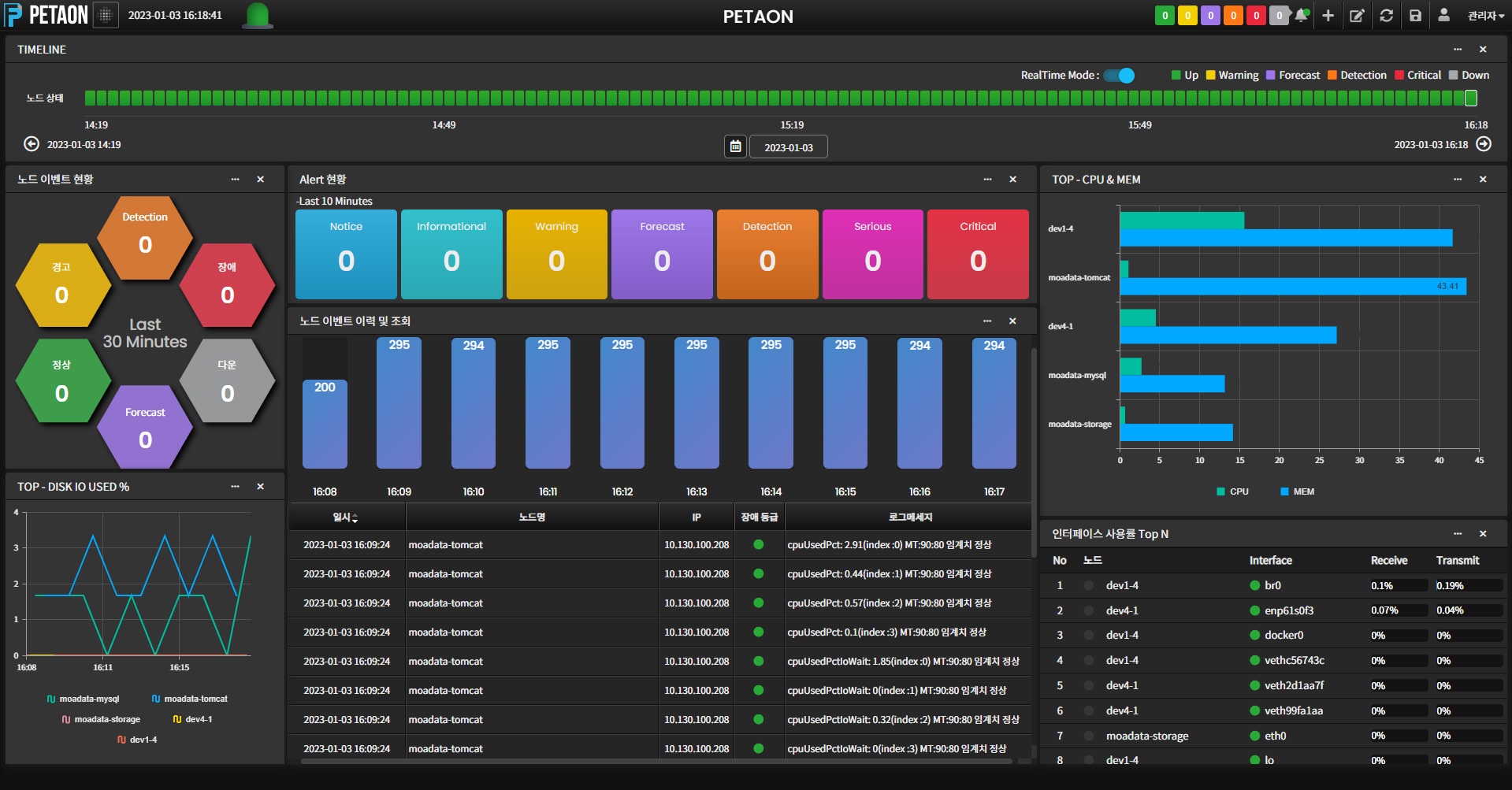Select the Critical alert tile

[978, 254]
